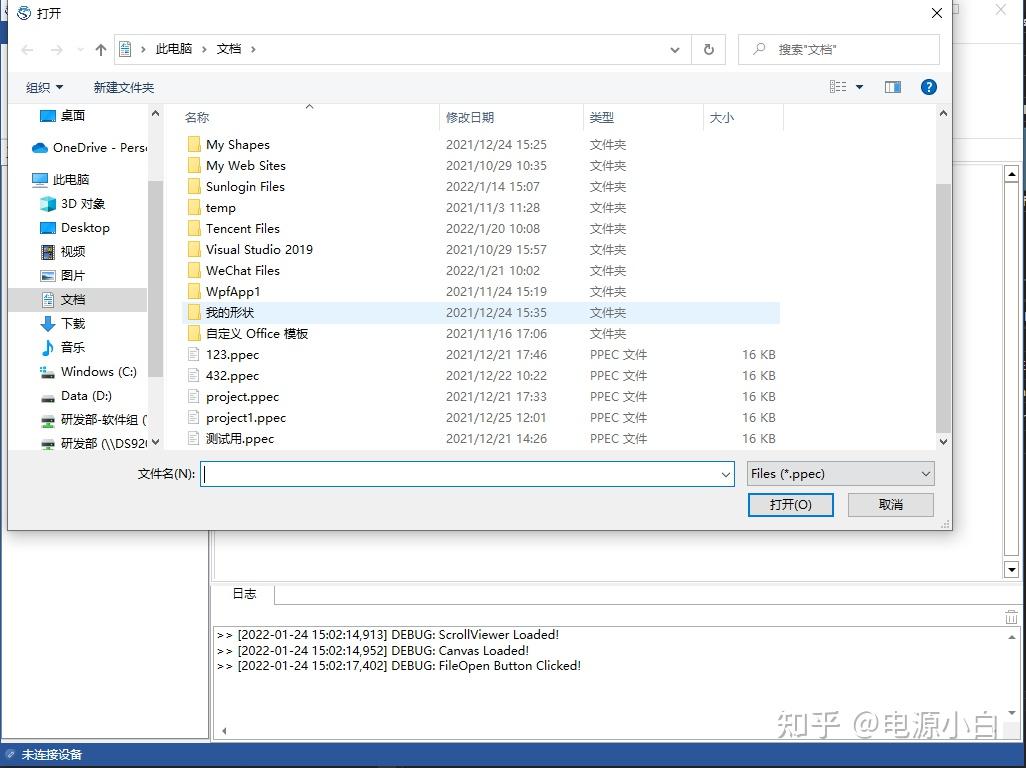Screen dimensions: 1026x768
Task: Toggle the preview pane icon
Action: 892,87
